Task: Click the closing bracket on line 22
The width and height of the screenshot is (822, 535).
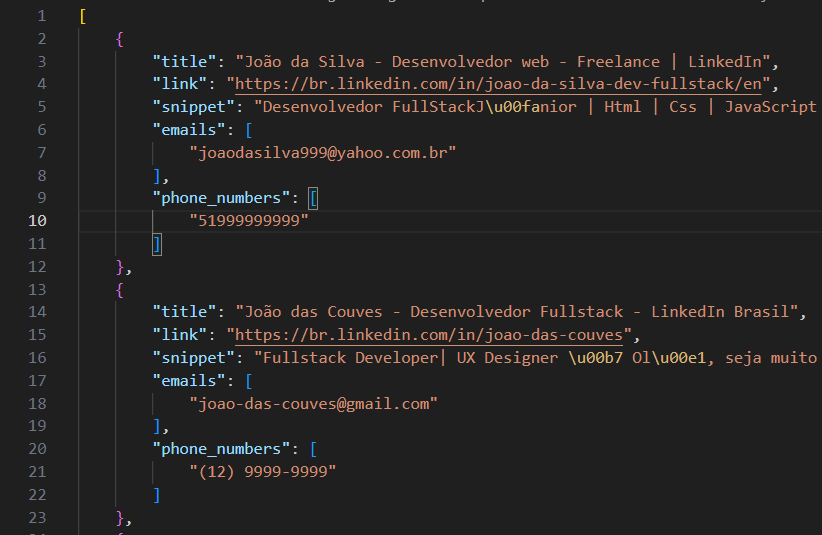Action: click(x=157, y=495)
